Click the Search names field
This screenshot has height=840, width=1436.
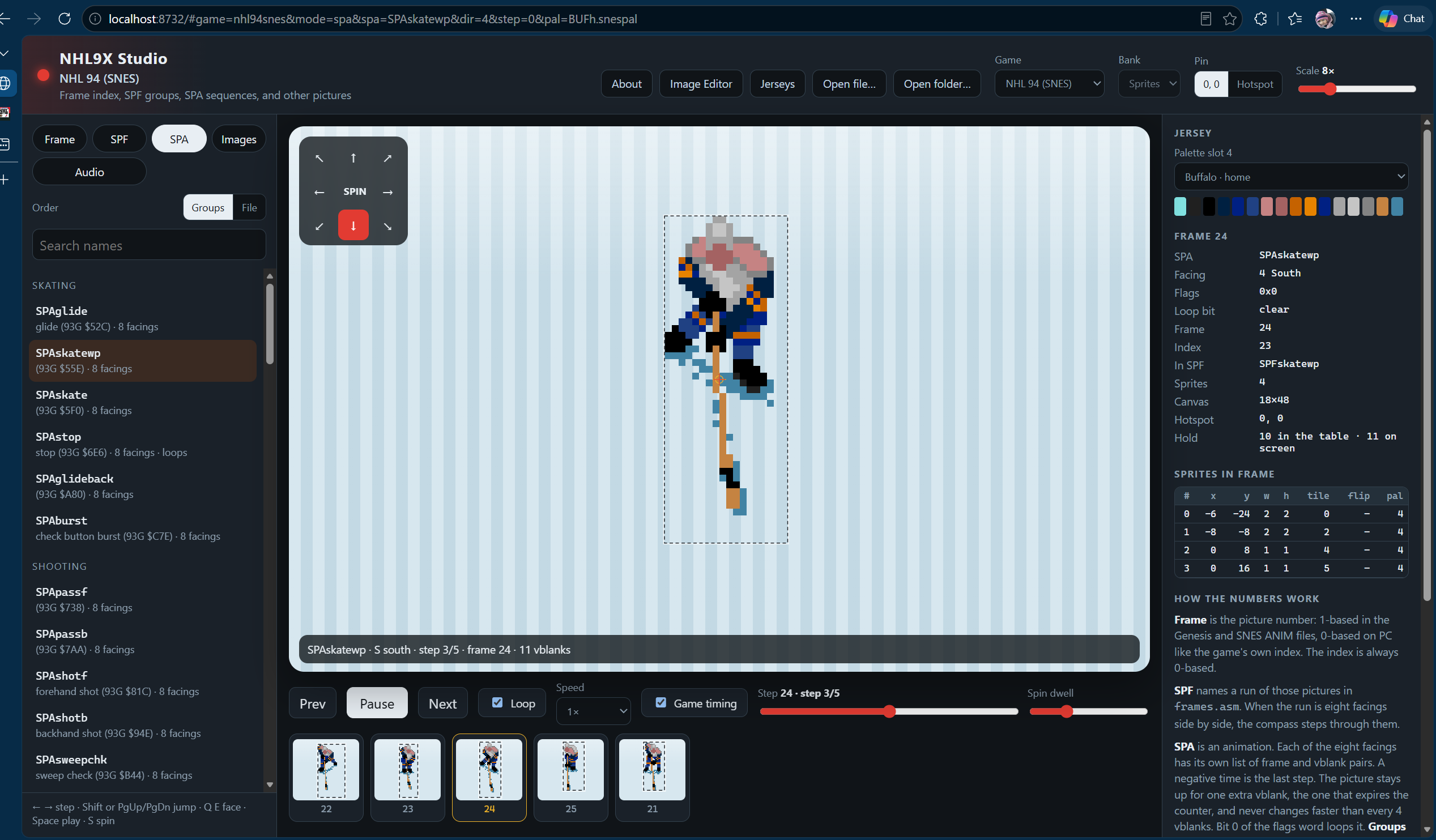[149, 245]
